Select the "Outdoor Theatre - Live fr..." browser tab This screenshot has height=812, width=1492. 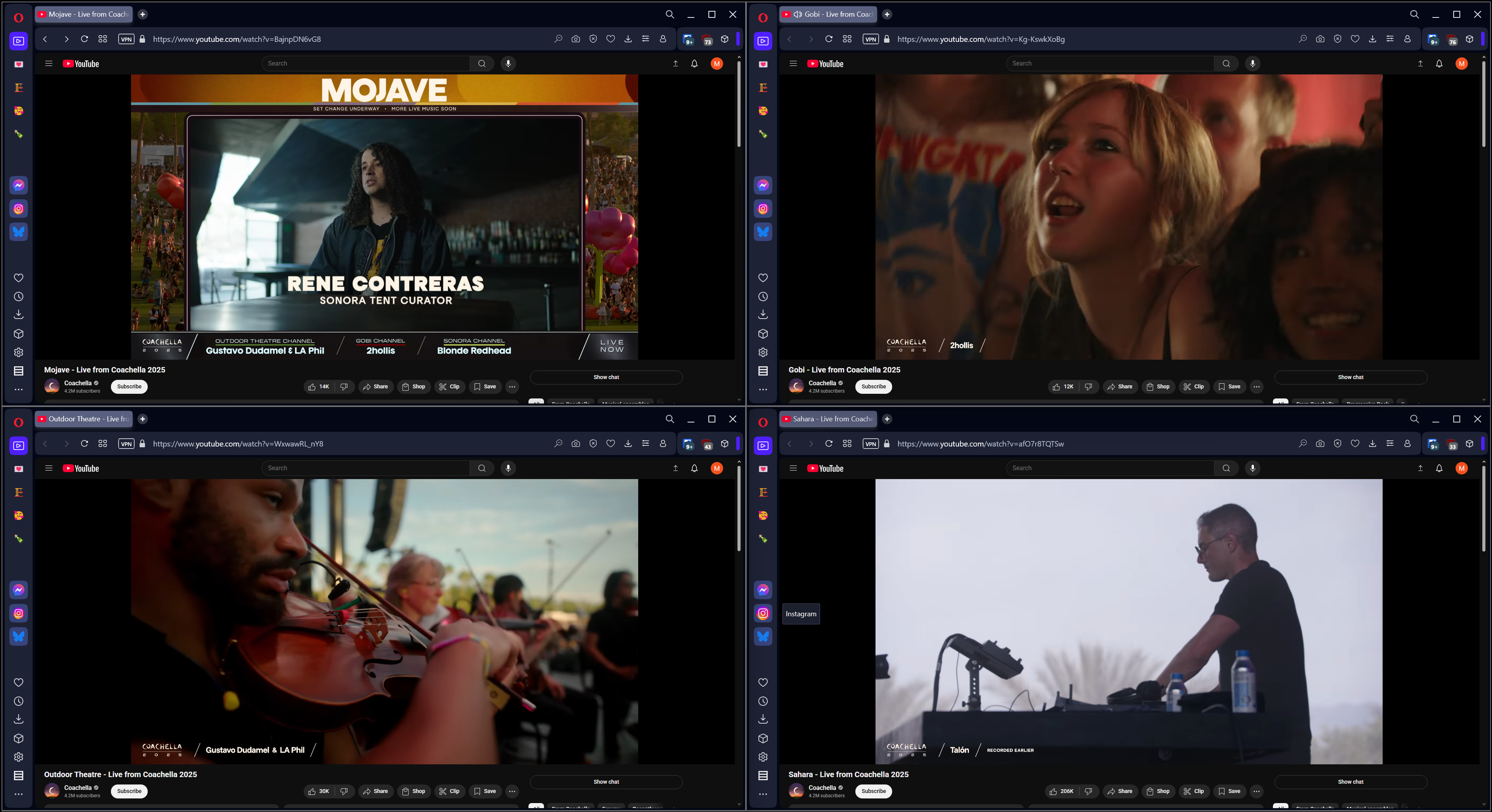[x=83, y=419]
